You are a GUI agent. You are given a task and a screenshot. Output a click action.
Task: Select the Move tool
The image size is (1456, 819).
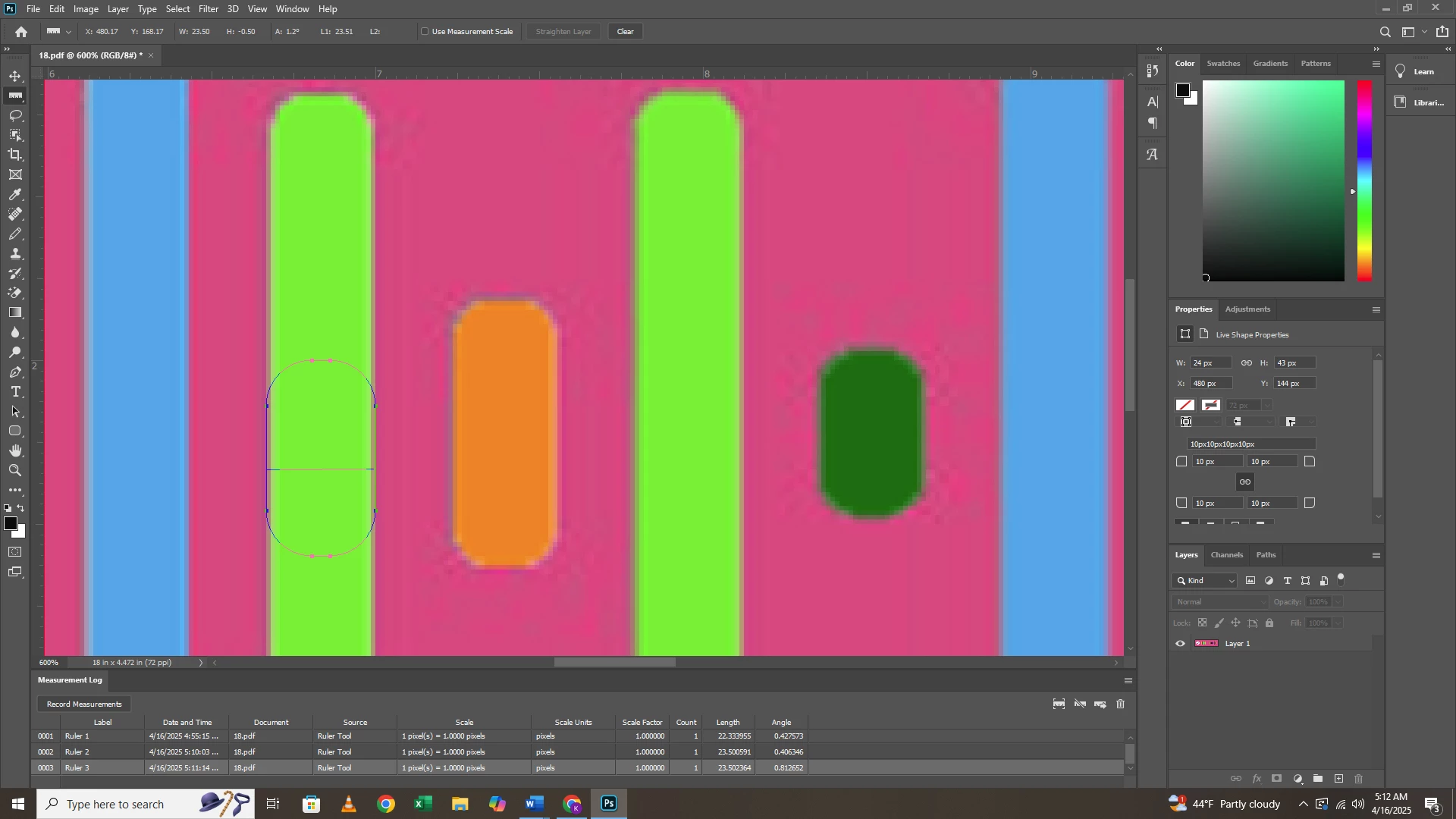15,77
